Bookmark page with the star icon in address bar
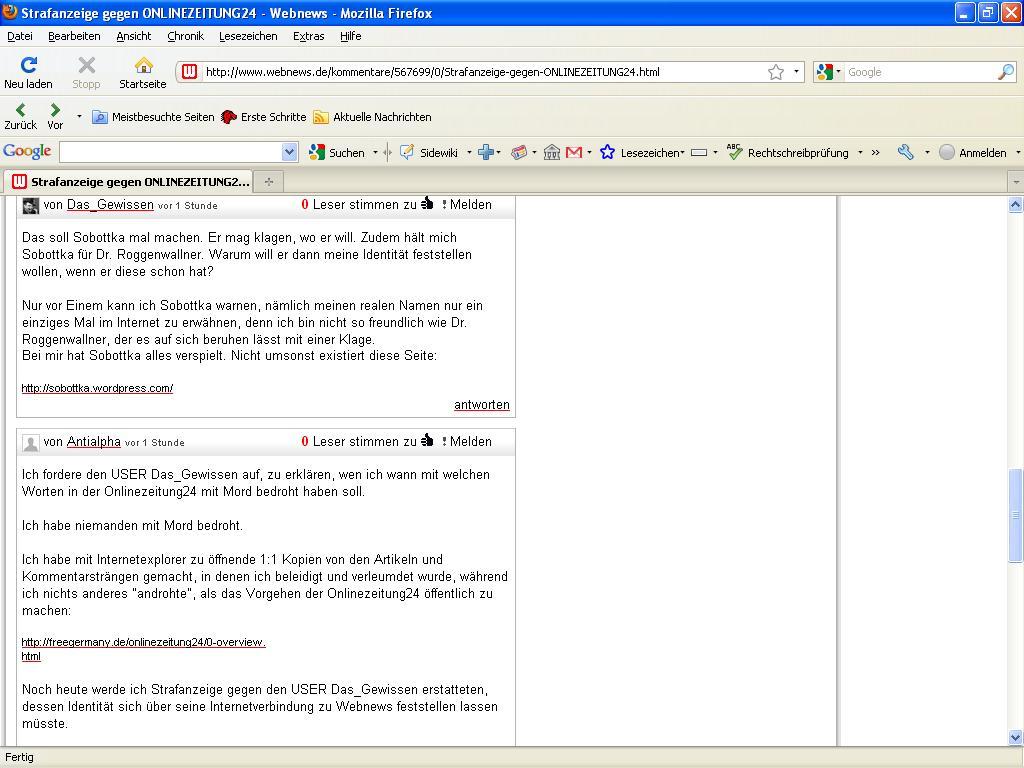This screenshot has width=1024, height=768. click(x=775, y=72)
